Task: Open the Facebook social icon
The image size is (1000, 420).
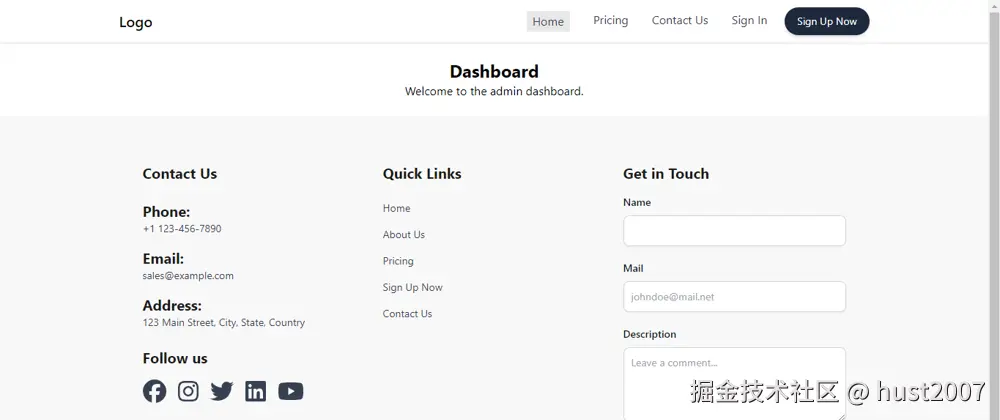Action: pos(154,391)
